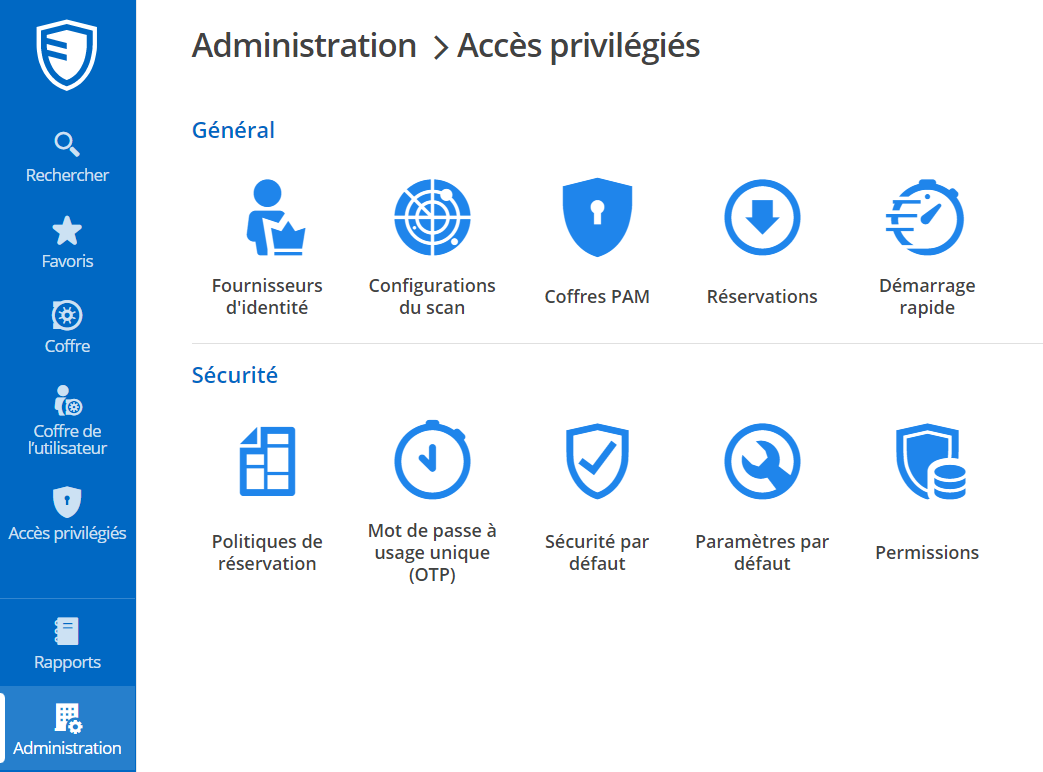
Task: Click the Coffres PAM shield icon
Action: [x=597, y=218]
